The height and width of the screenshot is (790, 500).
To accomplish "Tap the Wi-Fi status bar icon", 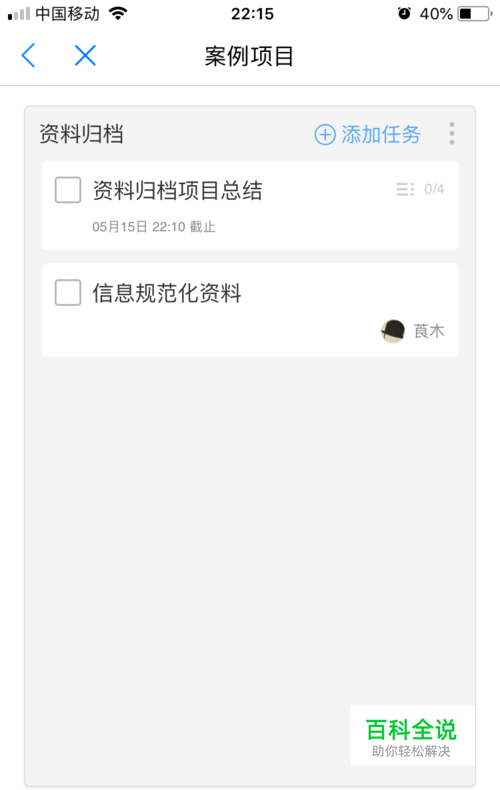I will [118, 14].
